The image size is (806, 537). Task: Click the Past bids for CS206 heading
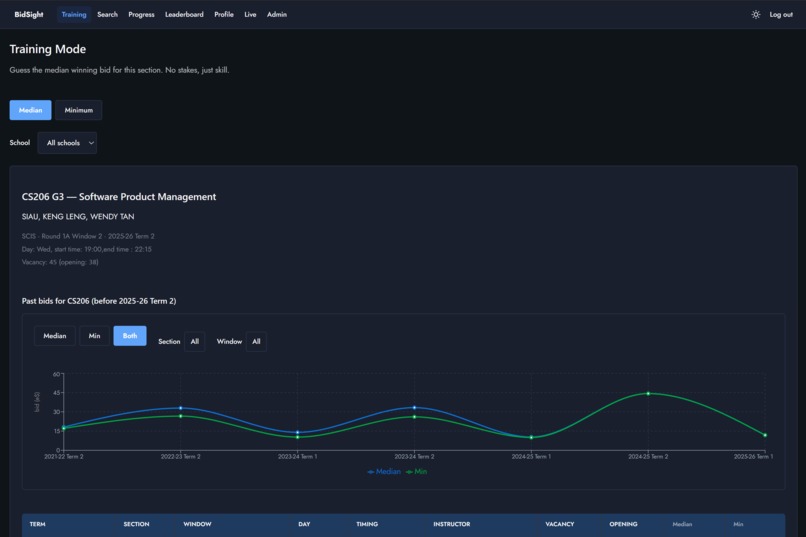[99, 301]
